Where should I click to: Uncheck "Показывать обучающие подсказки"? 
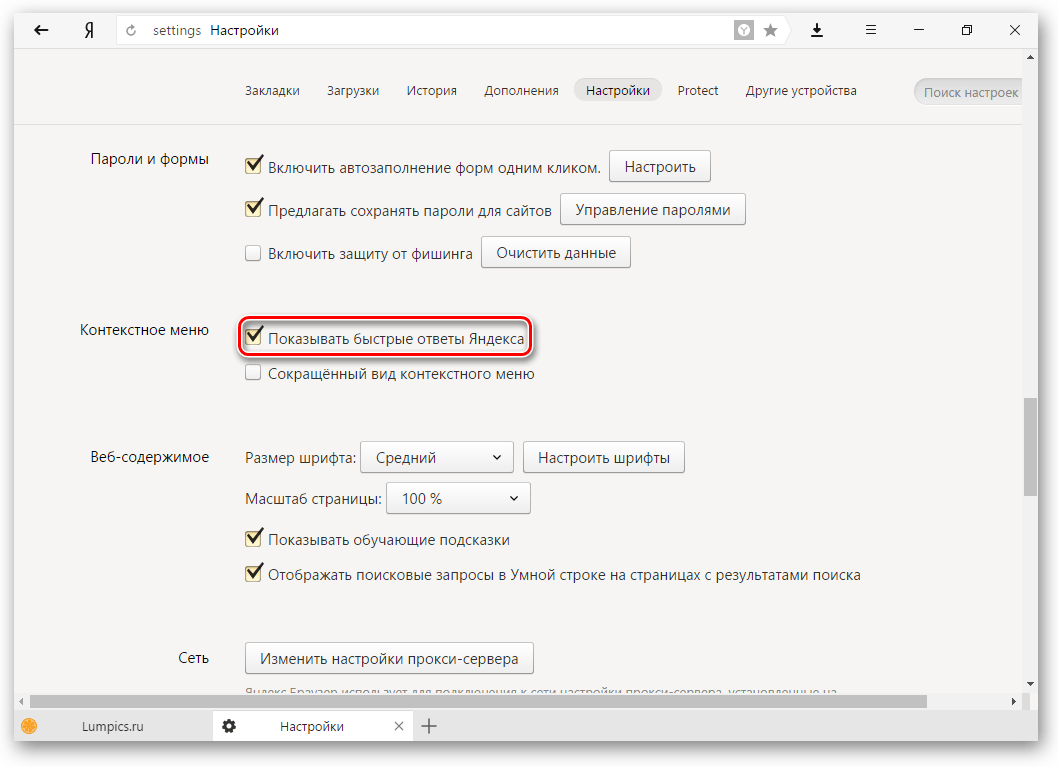tap(254, 540)
